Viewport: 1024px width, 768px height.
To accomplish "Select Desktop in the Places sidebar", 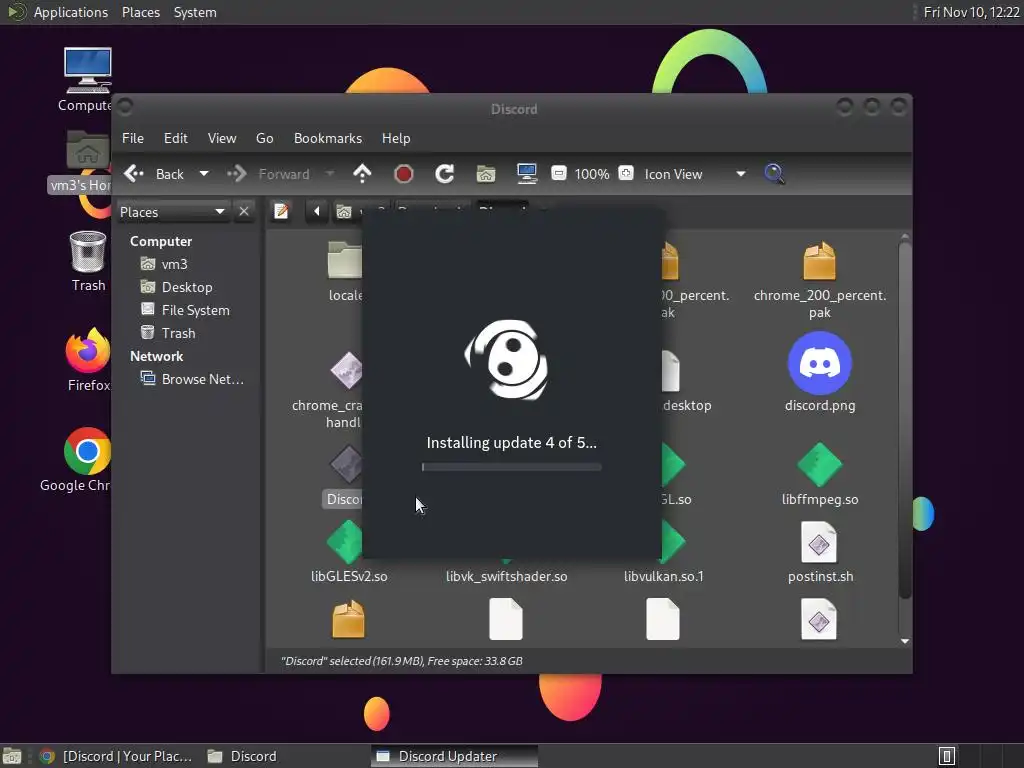I will click(187, 287).
